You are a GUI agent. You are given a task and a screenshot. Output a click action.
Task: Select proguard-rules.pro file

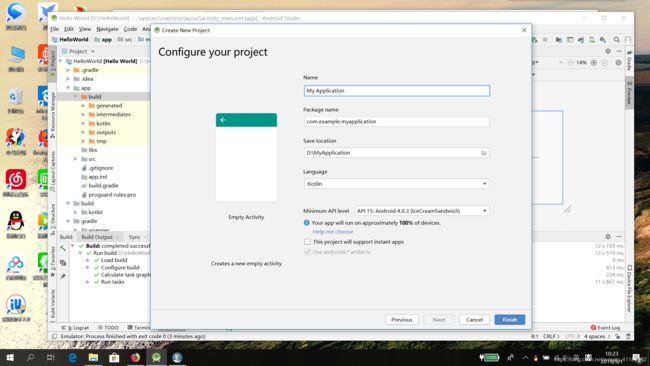(109, 195)
